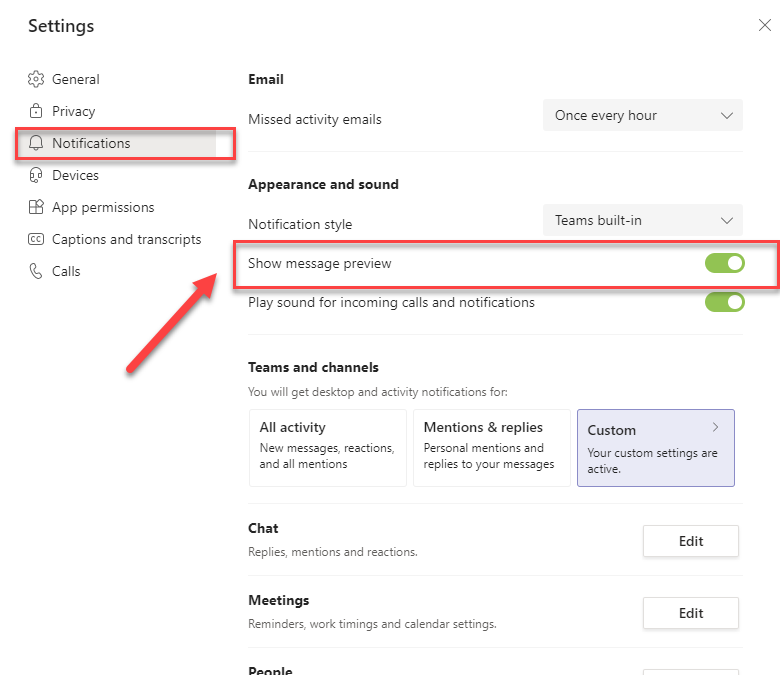The image size is (780, 698).
Task: Click the App permissions icon
Action: (36, 207)
